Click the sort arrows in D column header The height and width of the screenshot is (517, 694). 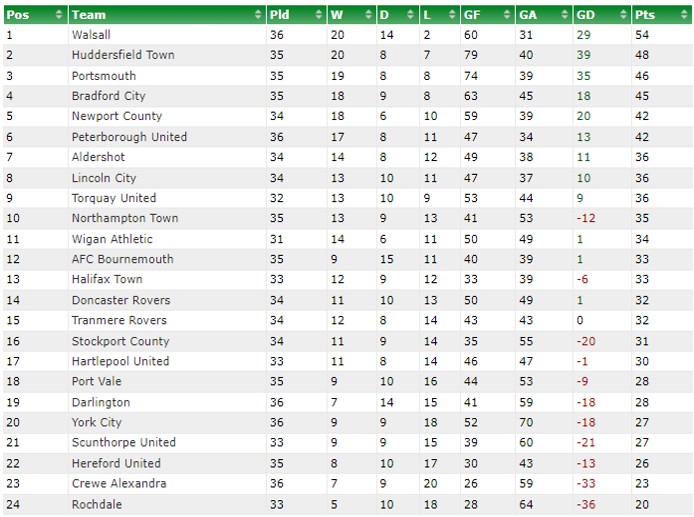pos(411,15)
